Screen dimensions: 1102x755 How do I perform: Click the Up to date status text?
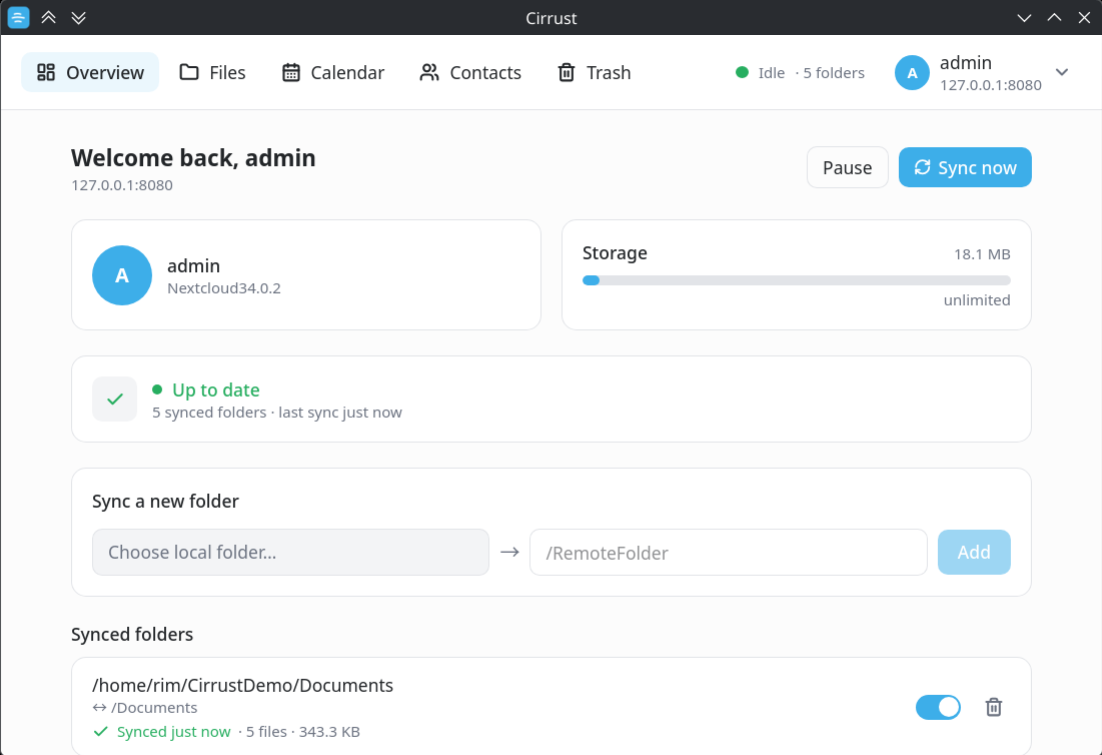[216, 390]
